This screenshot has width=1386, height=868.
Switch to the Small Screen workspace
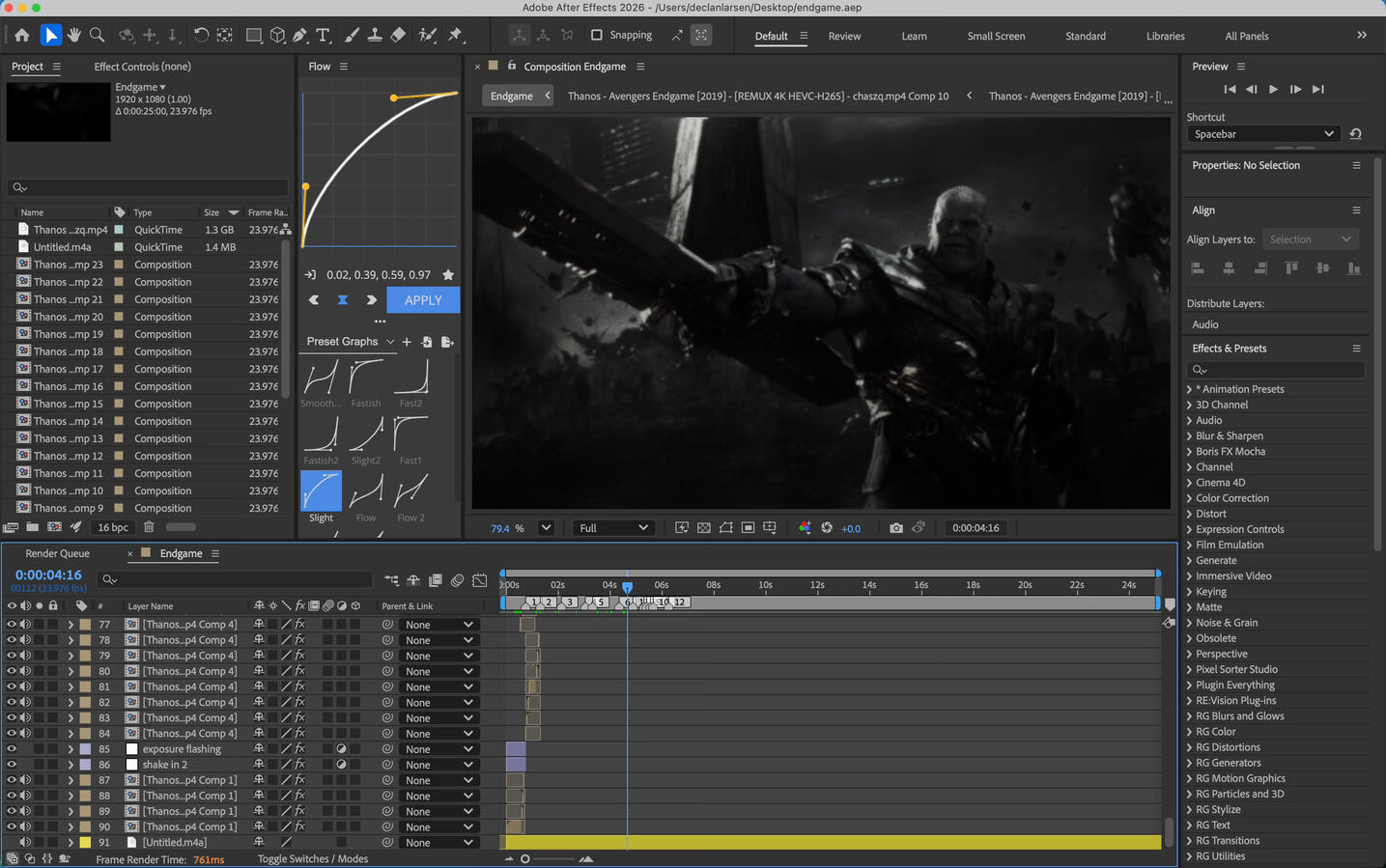point(996,36)
